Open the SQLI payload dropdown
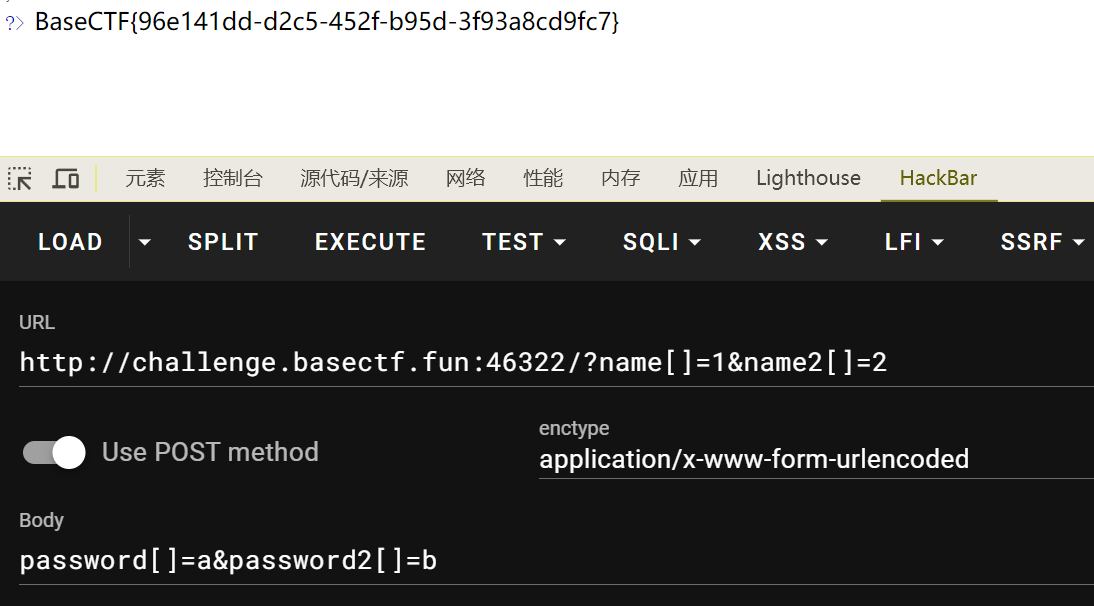 click(x=662, y=242)
